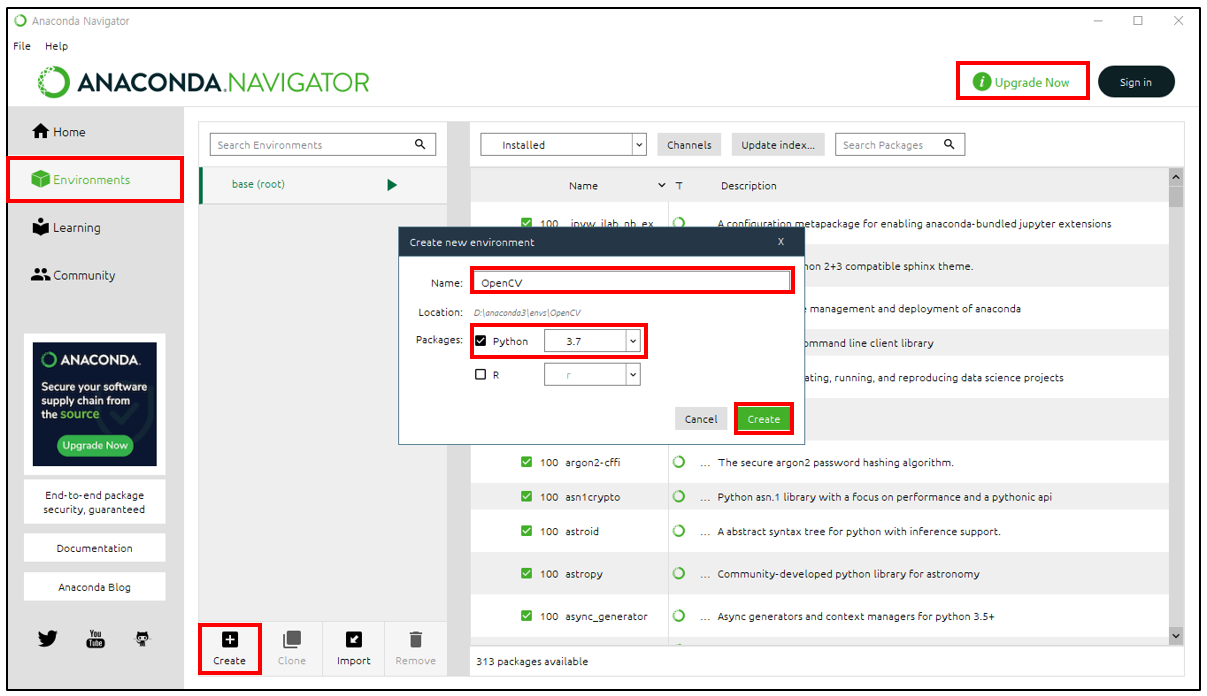Open Anaconda's YouTube channel icon
This screenshot has height=696, width=1207.
(95, 638)
